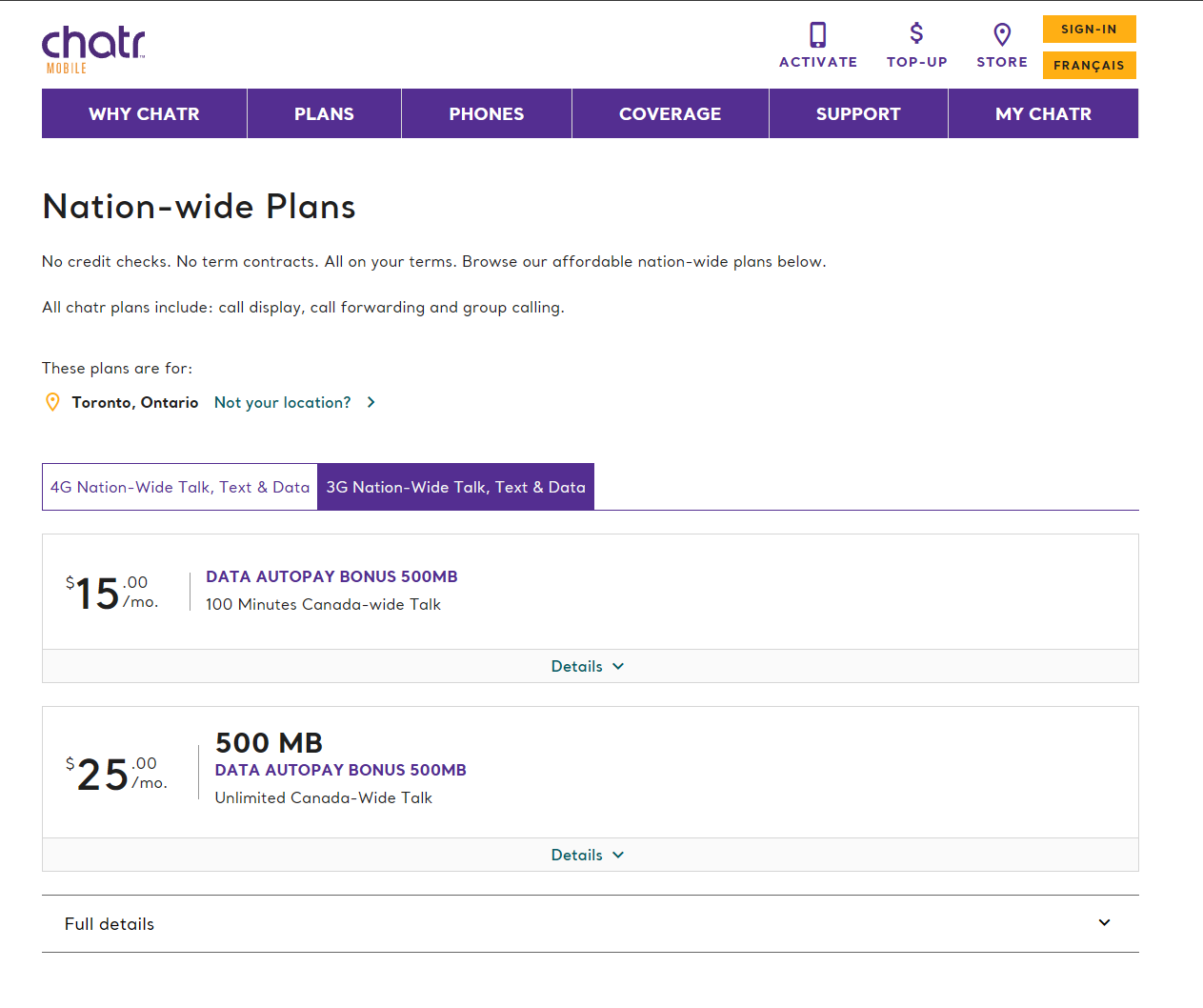Click the $15.00 /mo. price
1203x1008 pixels.
point(111,592)
